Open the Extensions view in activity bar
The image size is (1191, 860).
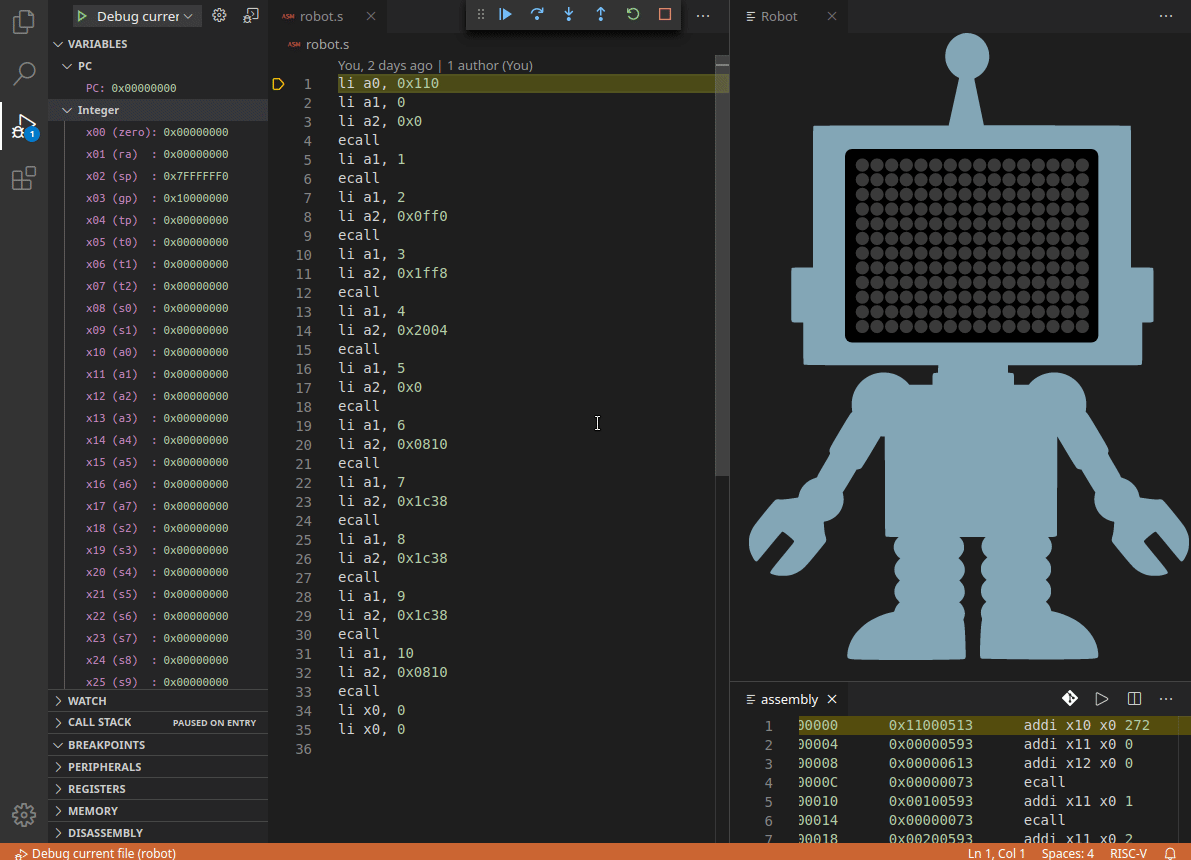pos(24,179)
